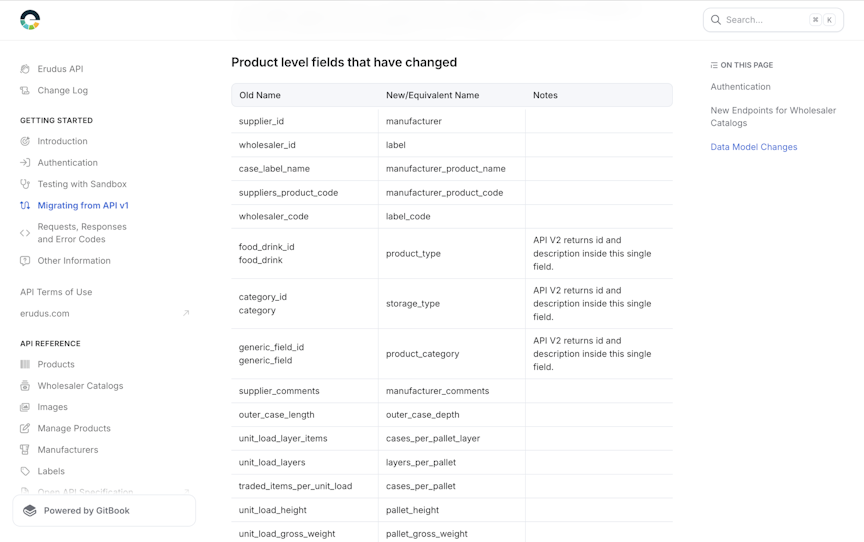Click the Introduction target icon
Screen dimensions: 864x542
click(25, 141)
